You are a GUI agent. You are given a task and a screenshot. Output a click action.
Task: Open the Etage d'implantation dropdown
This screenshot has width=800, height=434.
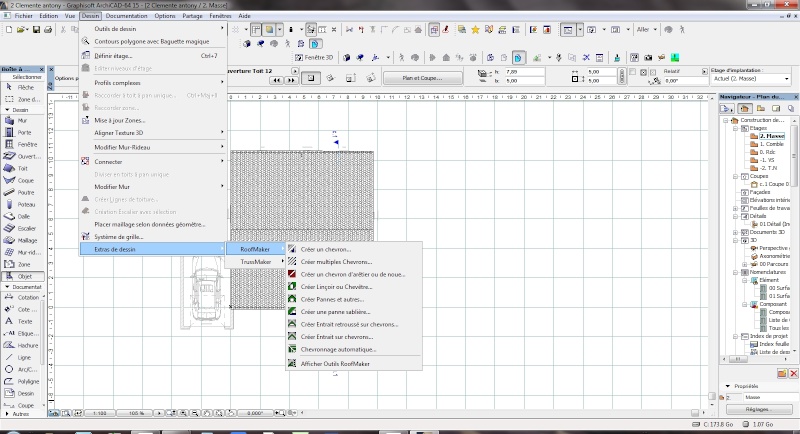point(751,79)
